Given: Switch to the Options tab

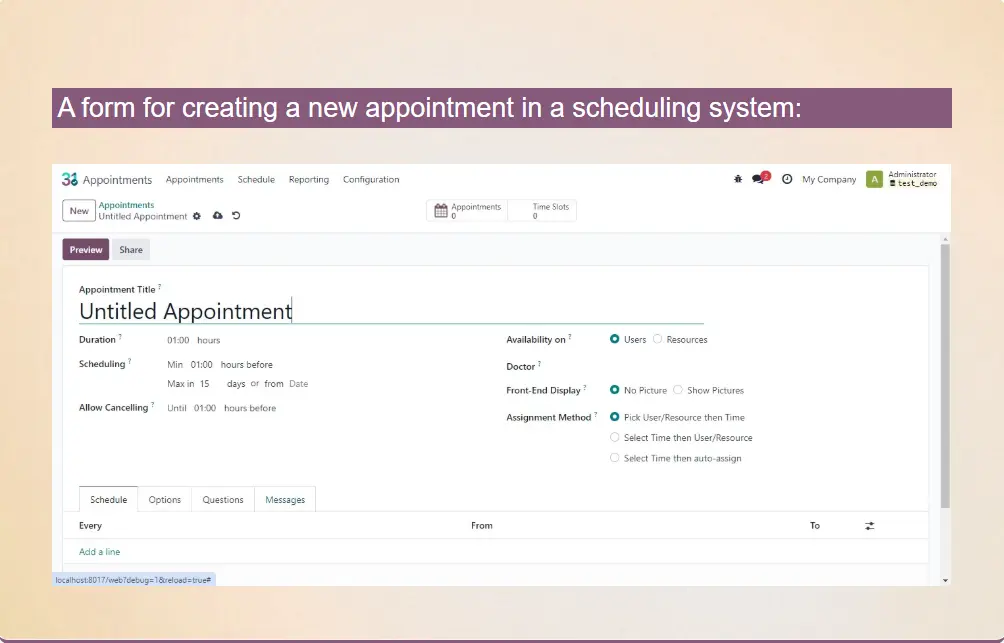Looking at the screenshot, I should coord(165,500).
